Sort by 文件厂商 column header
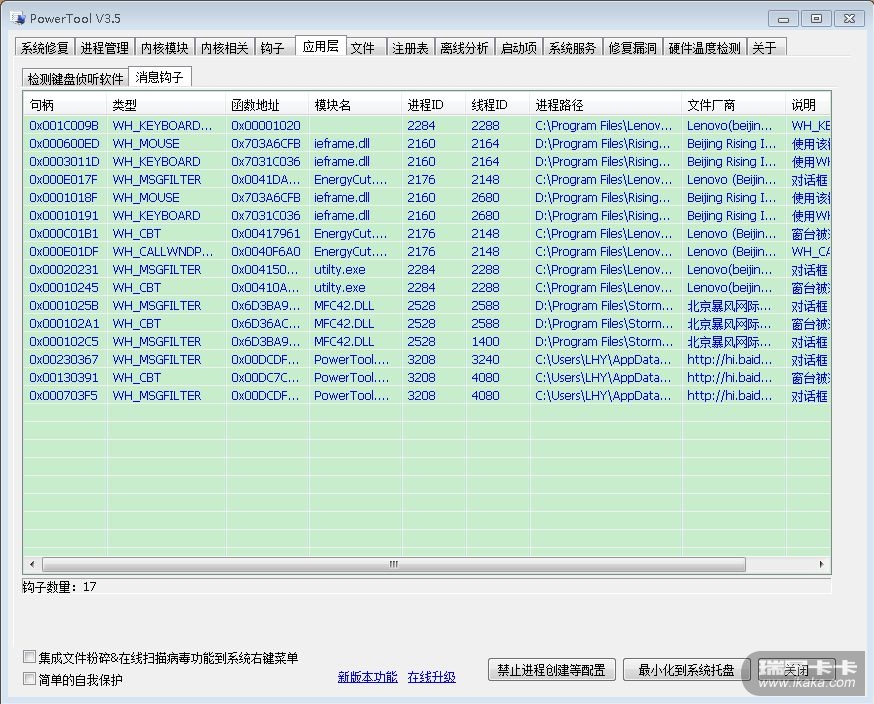874x704 pixels. pyautogui.click(x=733, y=105)
